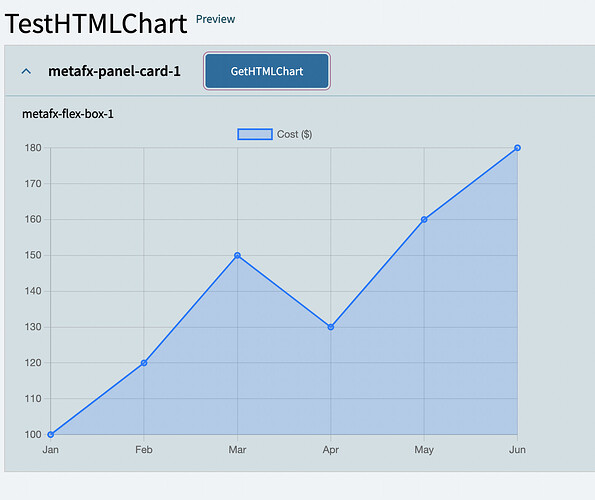Click the TestHTMLChart page title
The width and height of the screenshot is (595, 500).
[96, 24]
